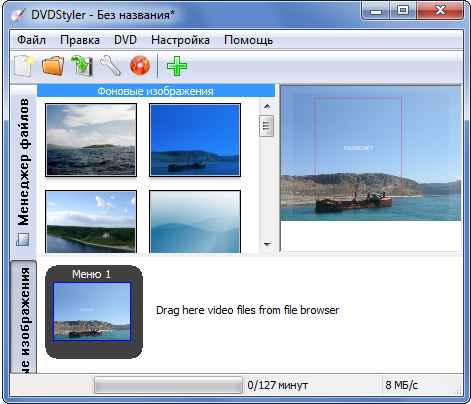The height and width of the screenshot is (404, 471).
Task: Select the Меню 1 thumbnail in timeline
Action: tap(94, 312)
